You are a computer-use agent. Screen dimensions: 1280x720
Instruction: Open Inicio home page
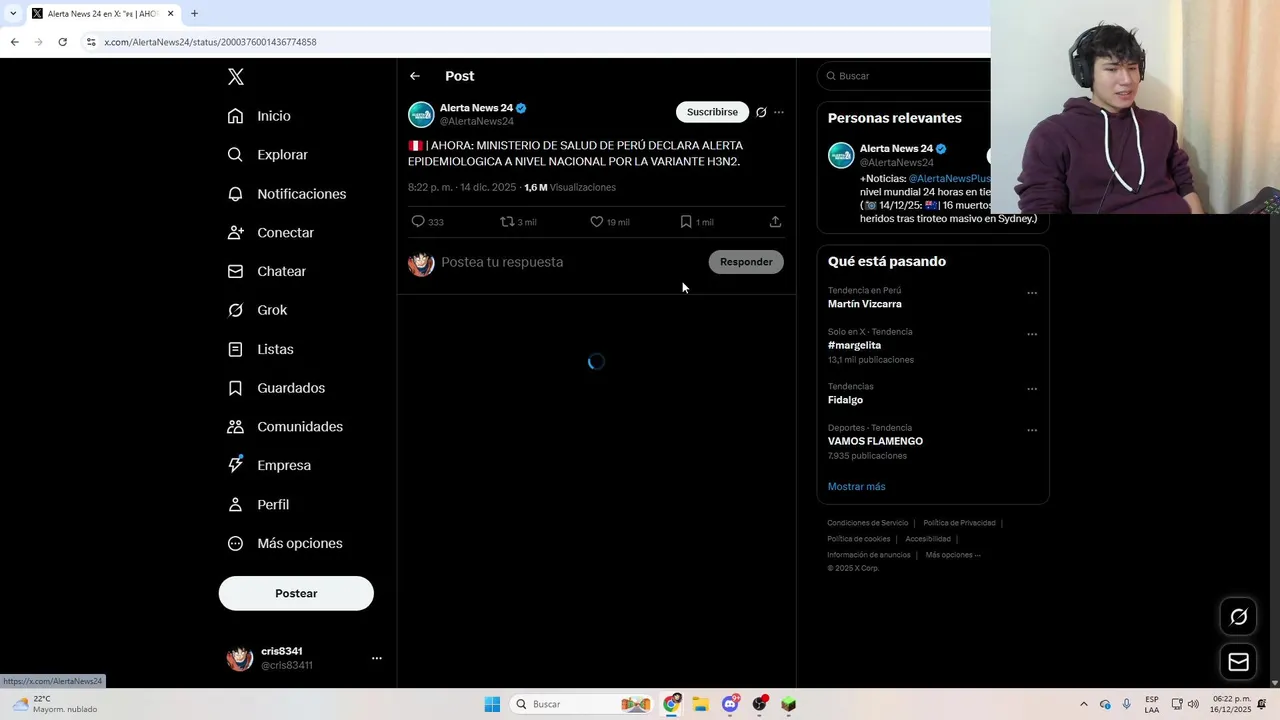(259, 116)
